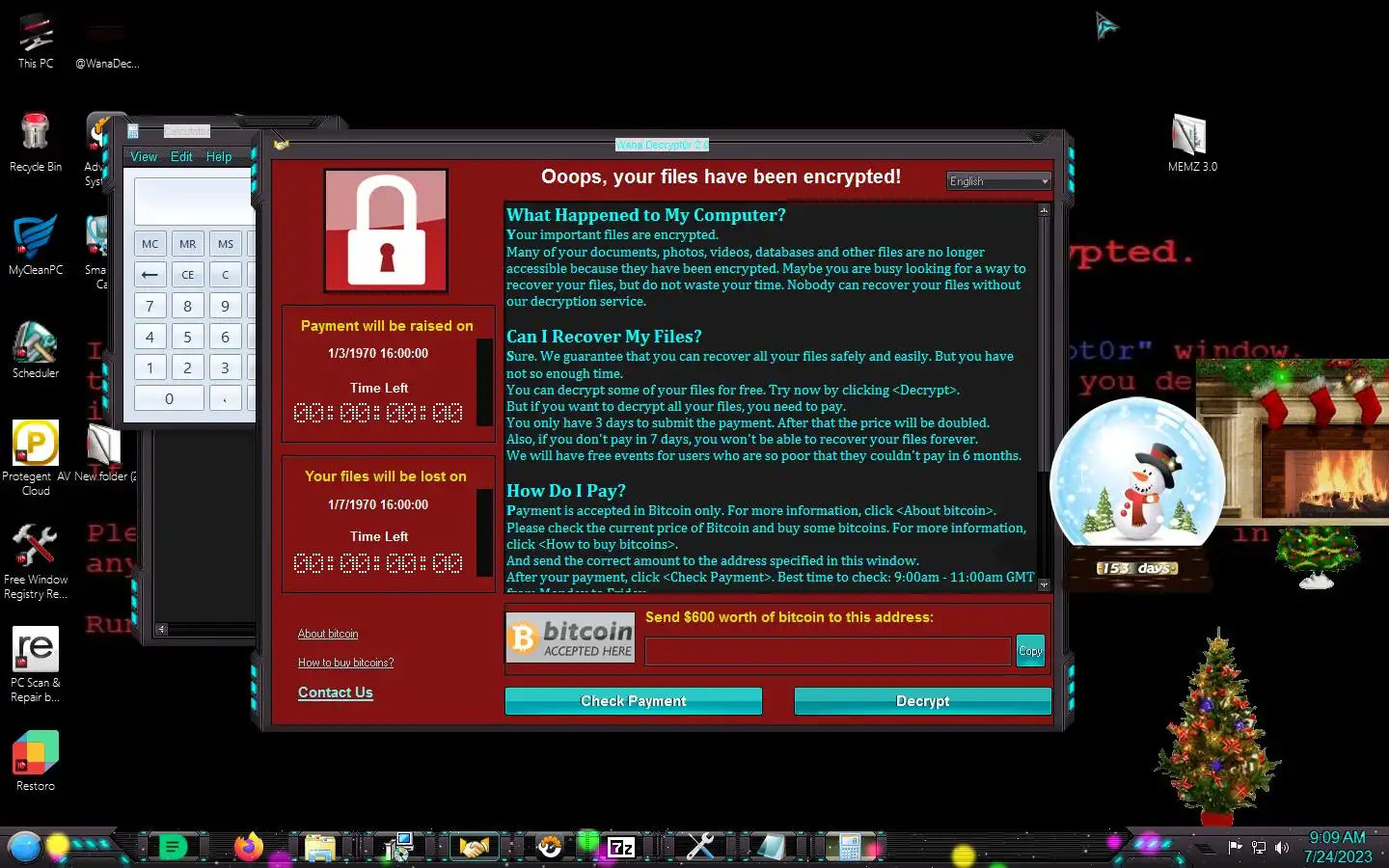
Task: Open Firefox from the taskbar
Action: (x=248, y=847)
